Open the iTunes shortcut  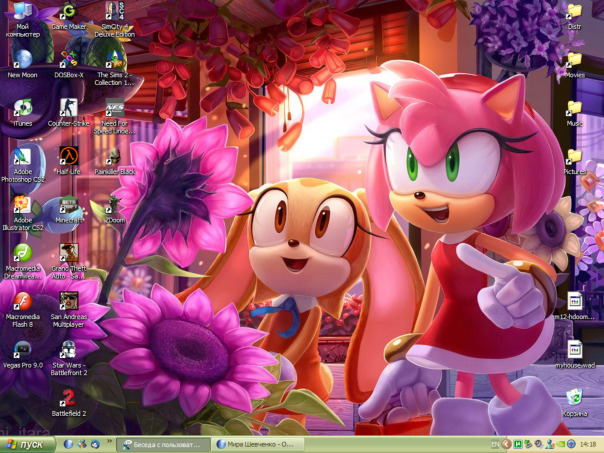click(x=22, y=108)
